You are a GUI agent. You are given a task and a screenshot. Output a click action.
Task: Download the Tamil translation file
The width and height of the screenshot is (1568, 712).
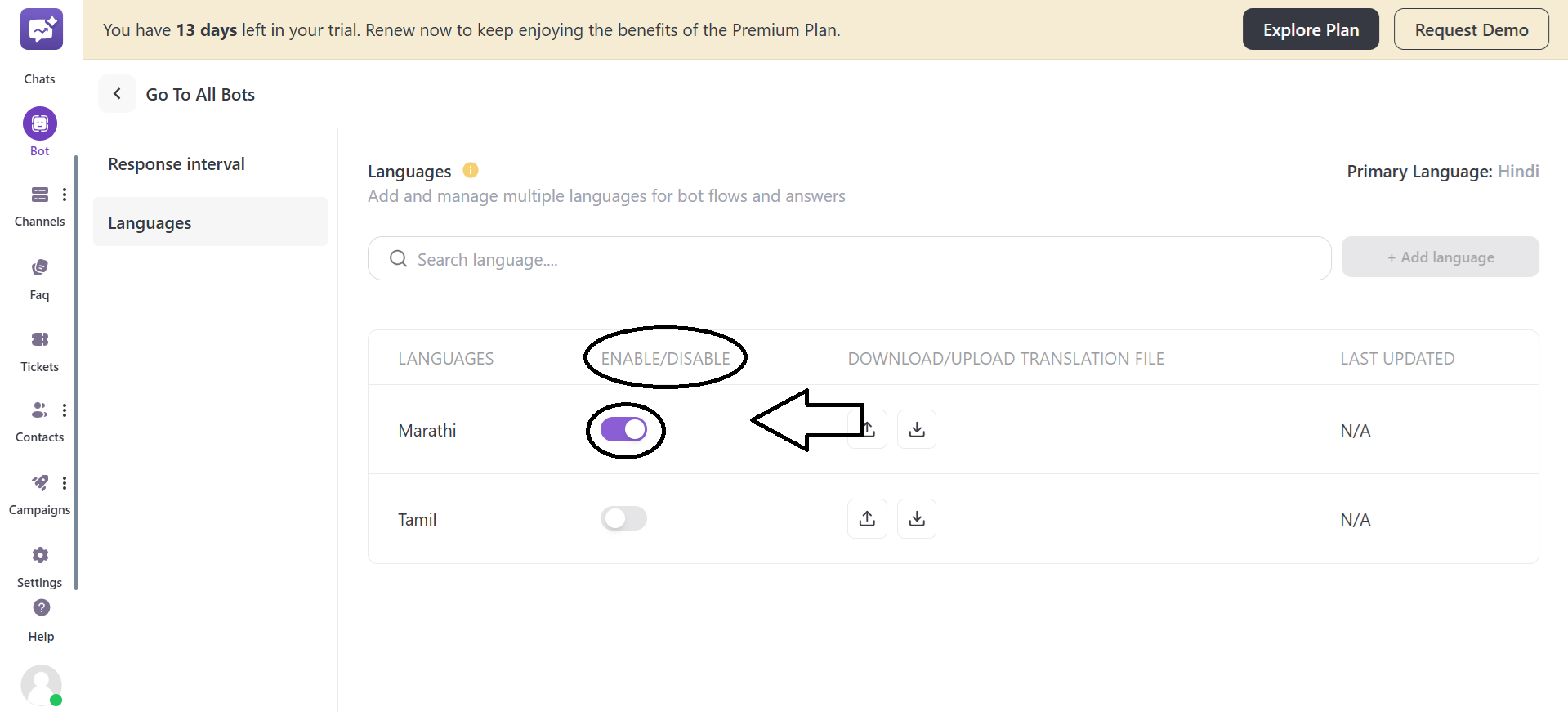[x=916, y=518]
